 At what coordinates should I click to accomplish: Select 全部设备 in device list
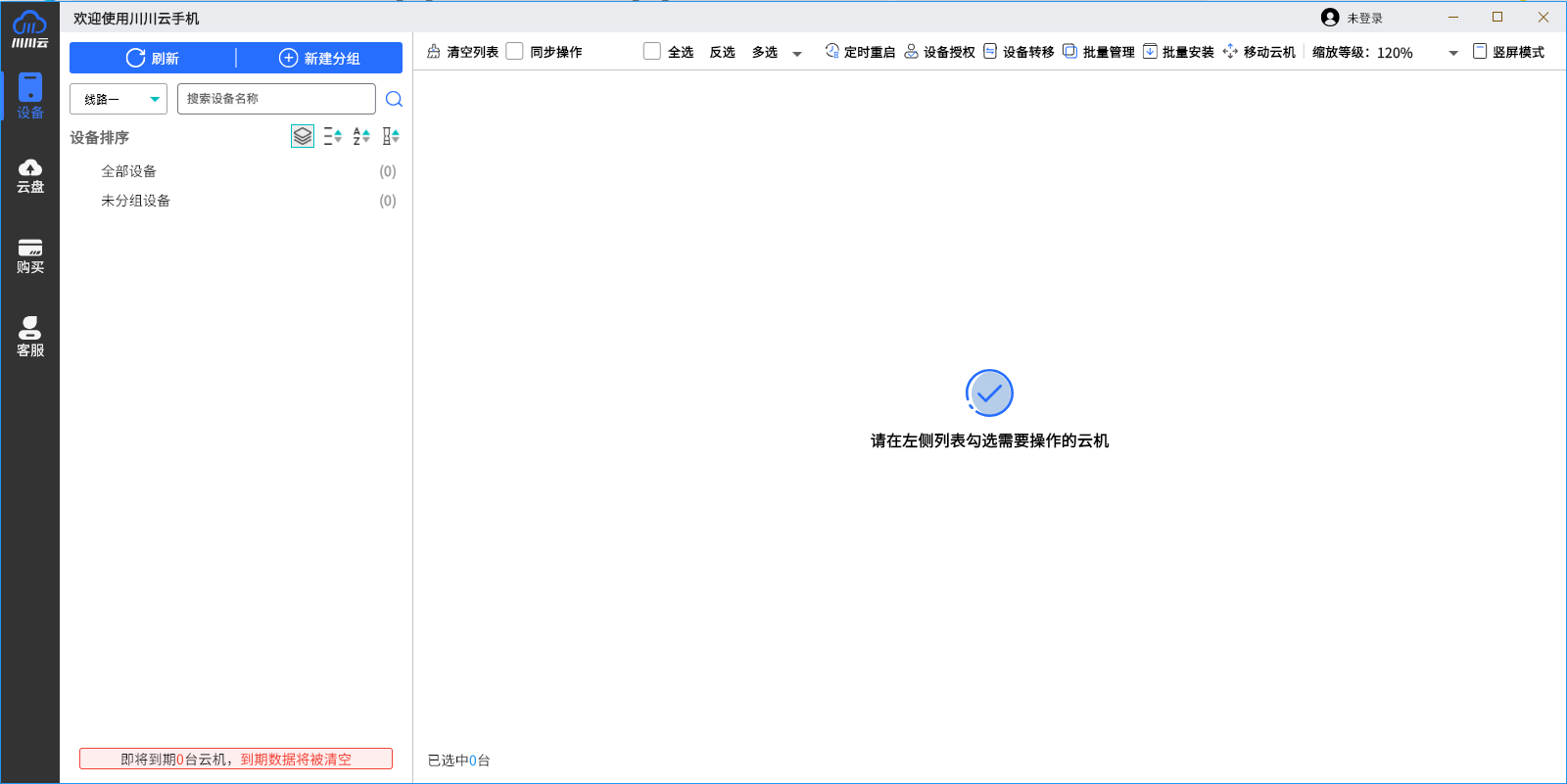128,171
